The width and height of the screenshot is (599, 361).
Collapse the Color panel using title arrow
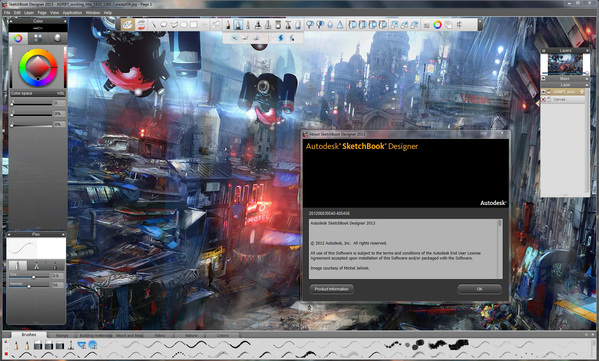point(11,21)
